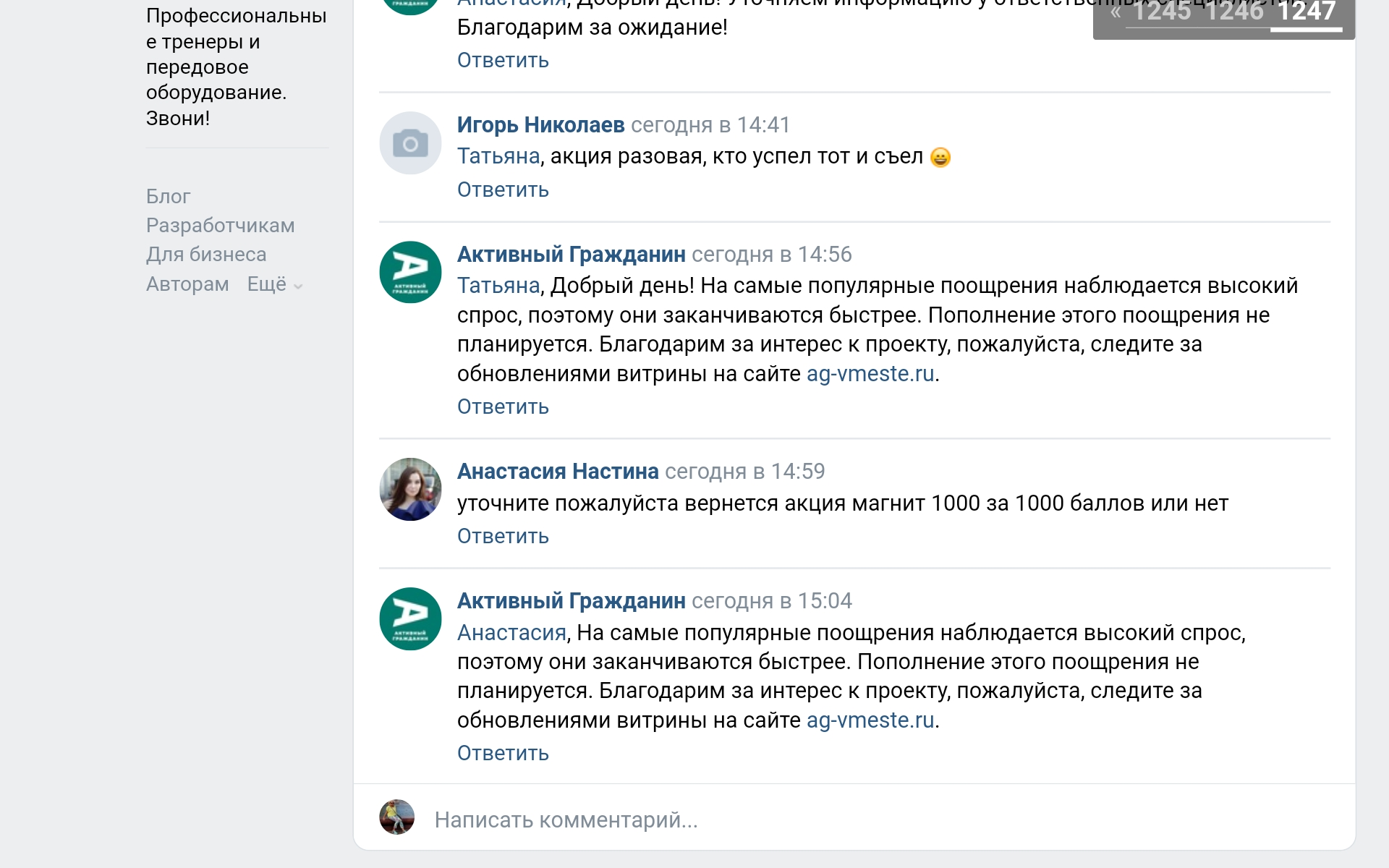This screenshot has height=868, width=1389.
Task: Focus the Написать комментарий input field
Action: pos(883,820)
